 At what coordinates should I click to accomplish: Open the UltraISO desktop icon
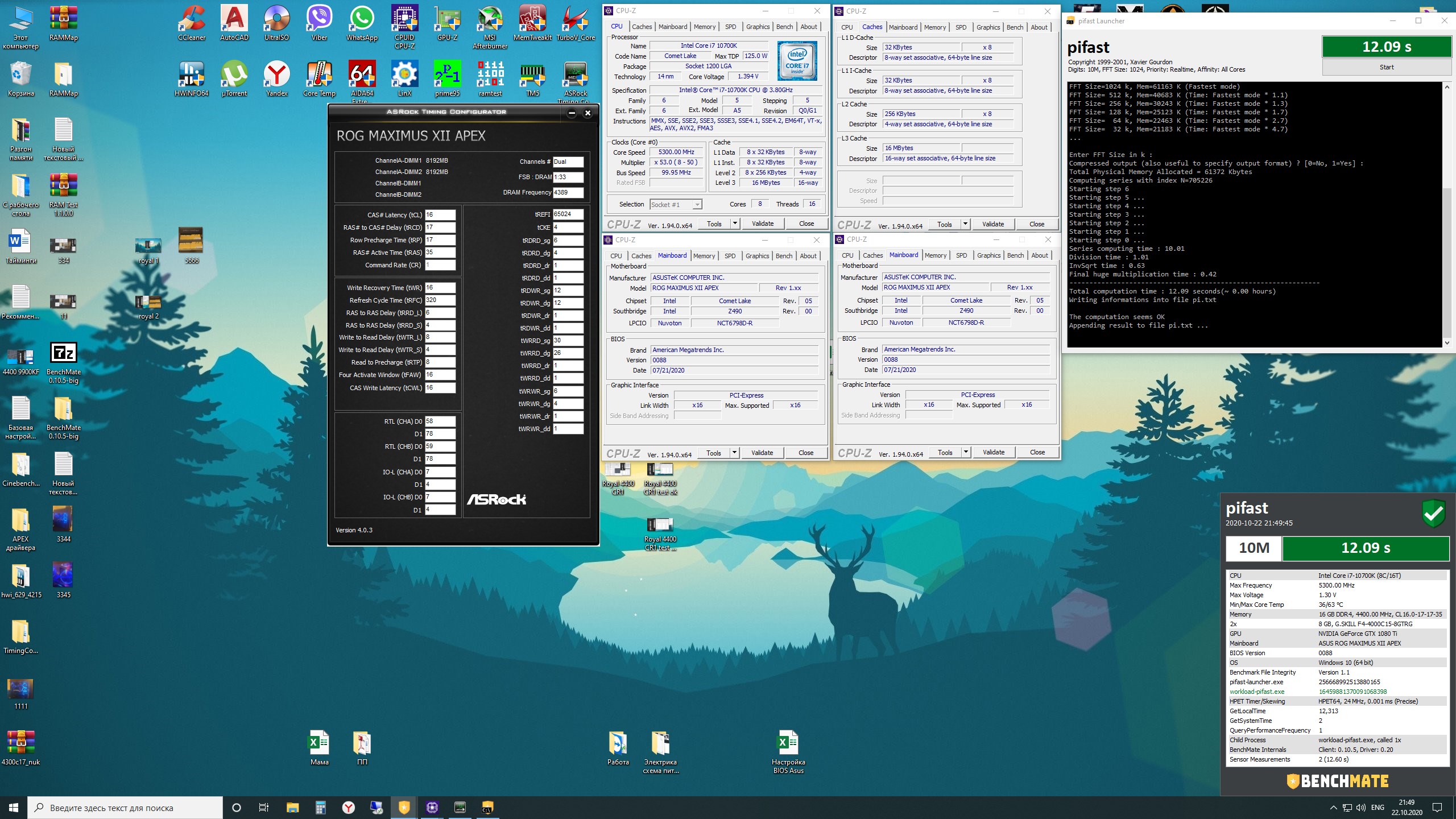(x=276, y=23)
